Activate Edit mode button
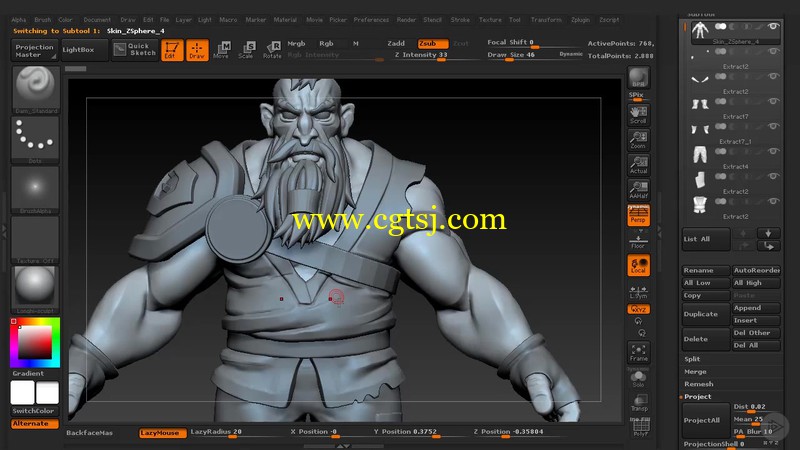Image resolution: width=800 pixels, height=450 pixels. pos(172,50)
